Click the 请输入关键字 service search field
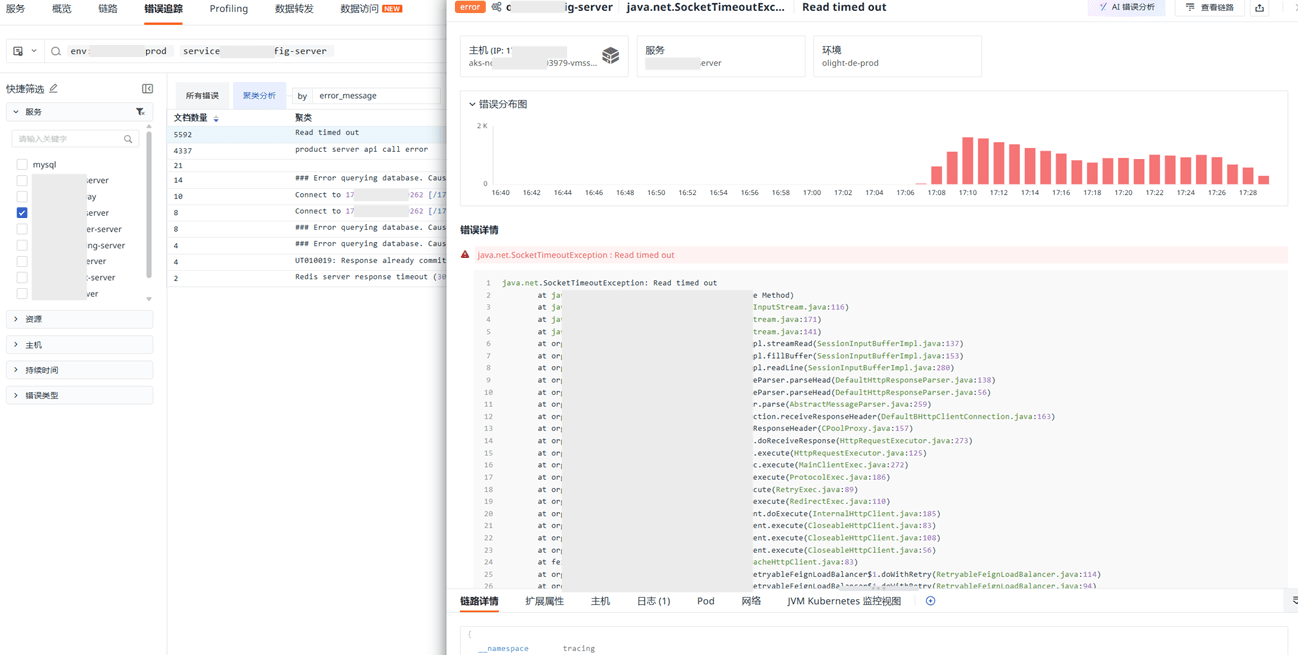 click(x=68, y=139)
